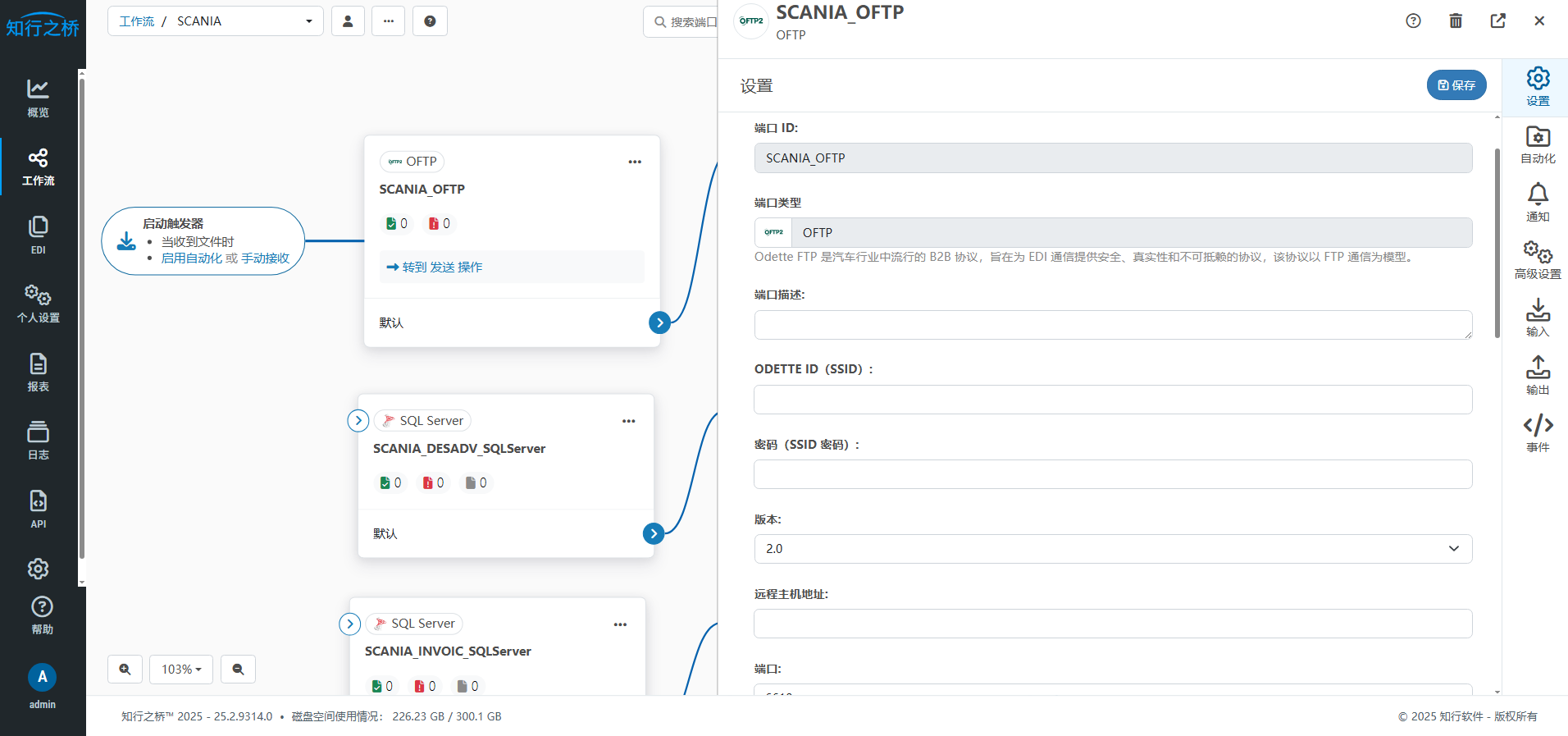The height and width of the screenshot is (736, 1568).
Task: Click the zoom in magnifier icon
Action: [x=125, y=670]
